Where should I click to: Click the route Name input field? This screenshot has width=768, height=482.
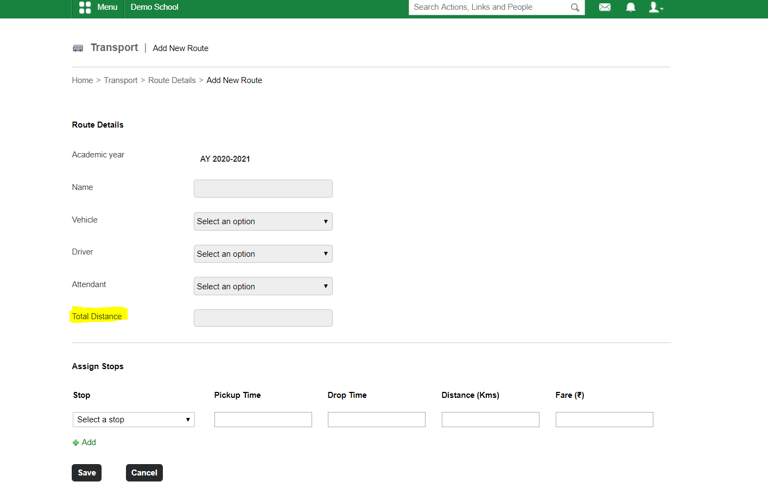pos(263,189)
